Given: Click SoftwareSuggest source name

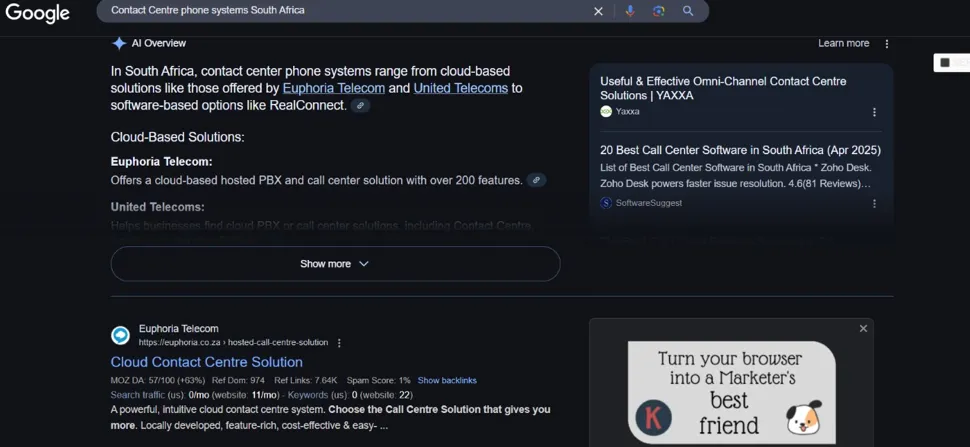Looking at the screenshot, I should pos(649,203).
